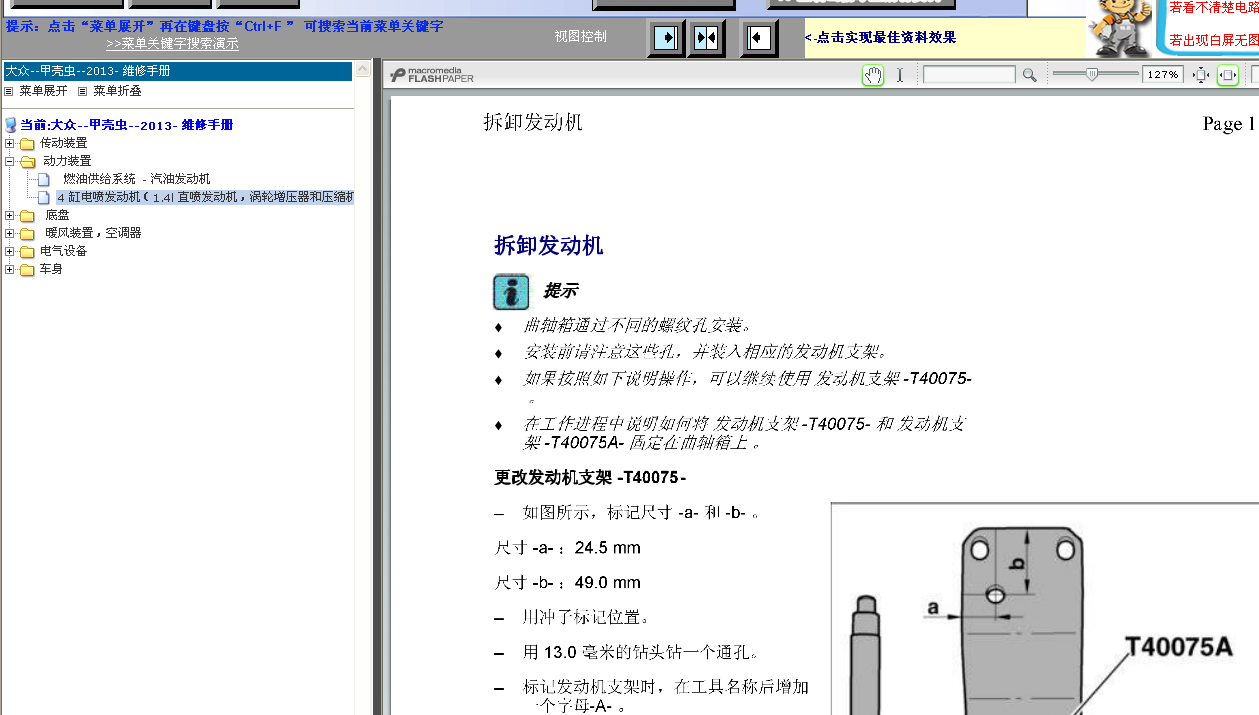Click the computer icon beside 当前:大众--甲壳虫

pos(11,125)
